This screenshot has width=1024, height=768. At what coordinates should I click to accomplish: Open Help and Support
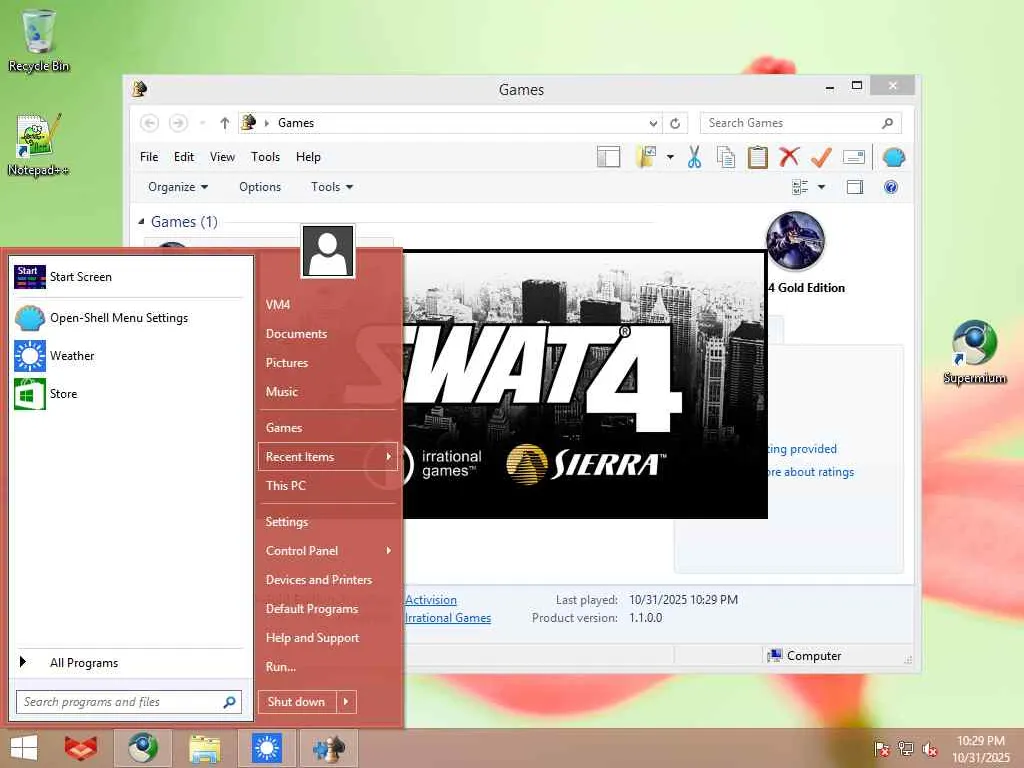(x=328, y=638)
